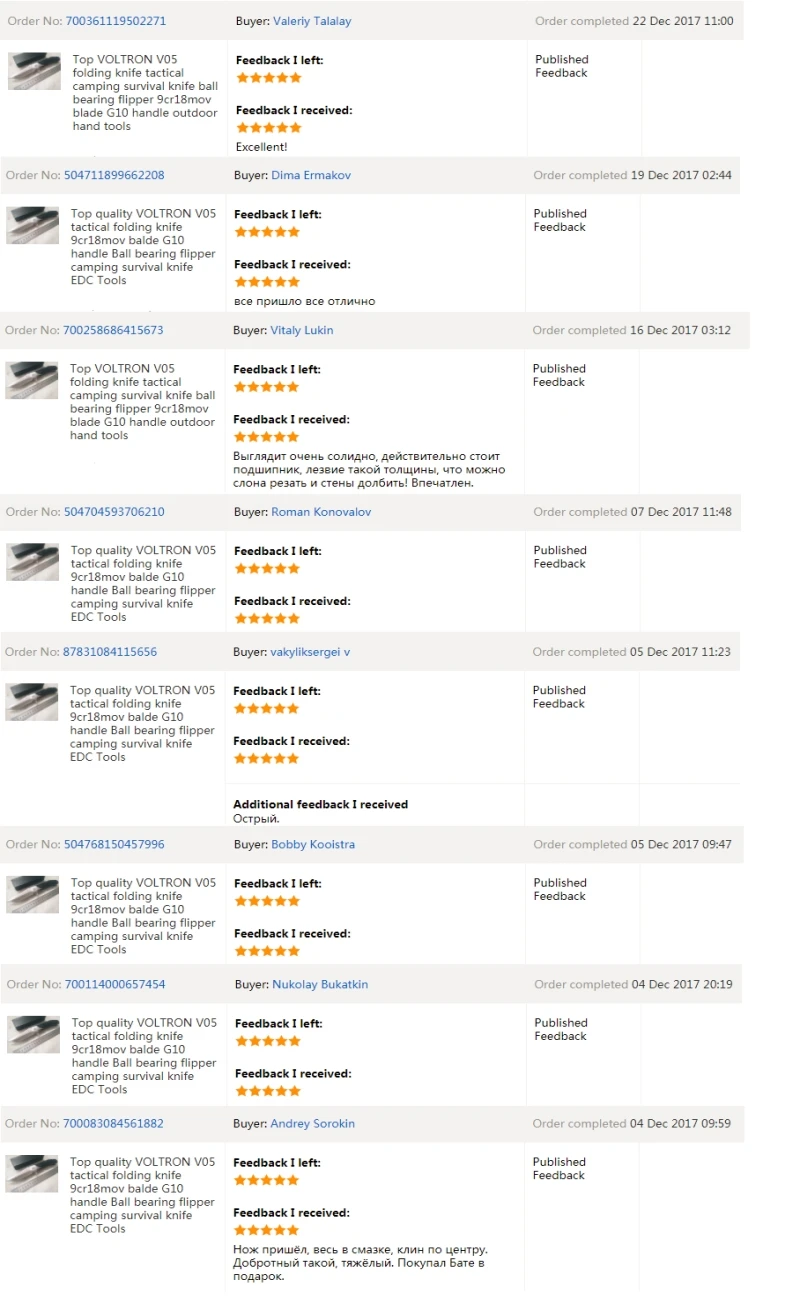Click order number 504711899662208
This screenshot has height=1300, width=800.
[x=114, y=175]
